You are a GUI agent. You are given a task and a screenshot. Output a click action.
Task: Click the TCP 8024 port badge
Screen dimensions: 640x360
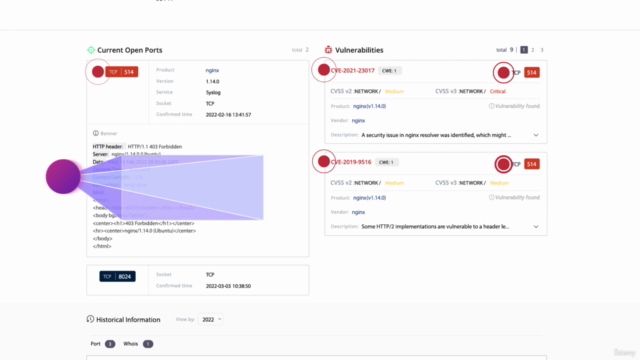coord(118,276)
